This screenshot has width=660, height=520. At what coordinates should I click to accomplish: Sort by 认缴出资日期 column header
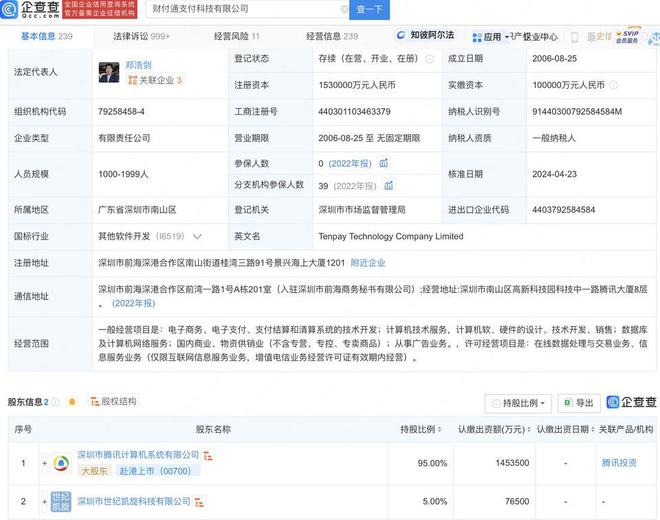(566, 429)
